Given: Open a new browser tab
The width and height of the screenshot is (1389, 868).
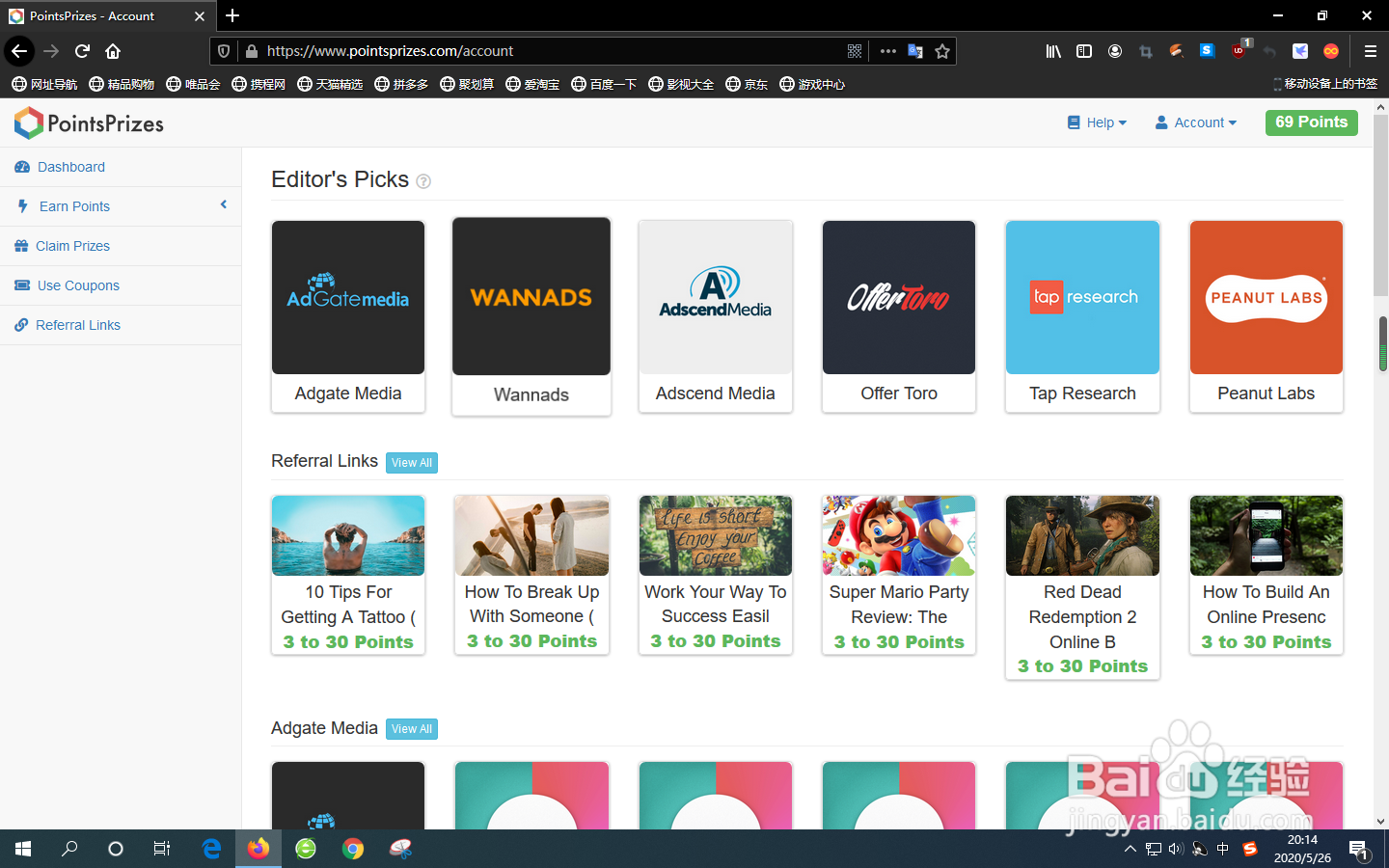Looking at the screenshot, I should click(232, 15).
